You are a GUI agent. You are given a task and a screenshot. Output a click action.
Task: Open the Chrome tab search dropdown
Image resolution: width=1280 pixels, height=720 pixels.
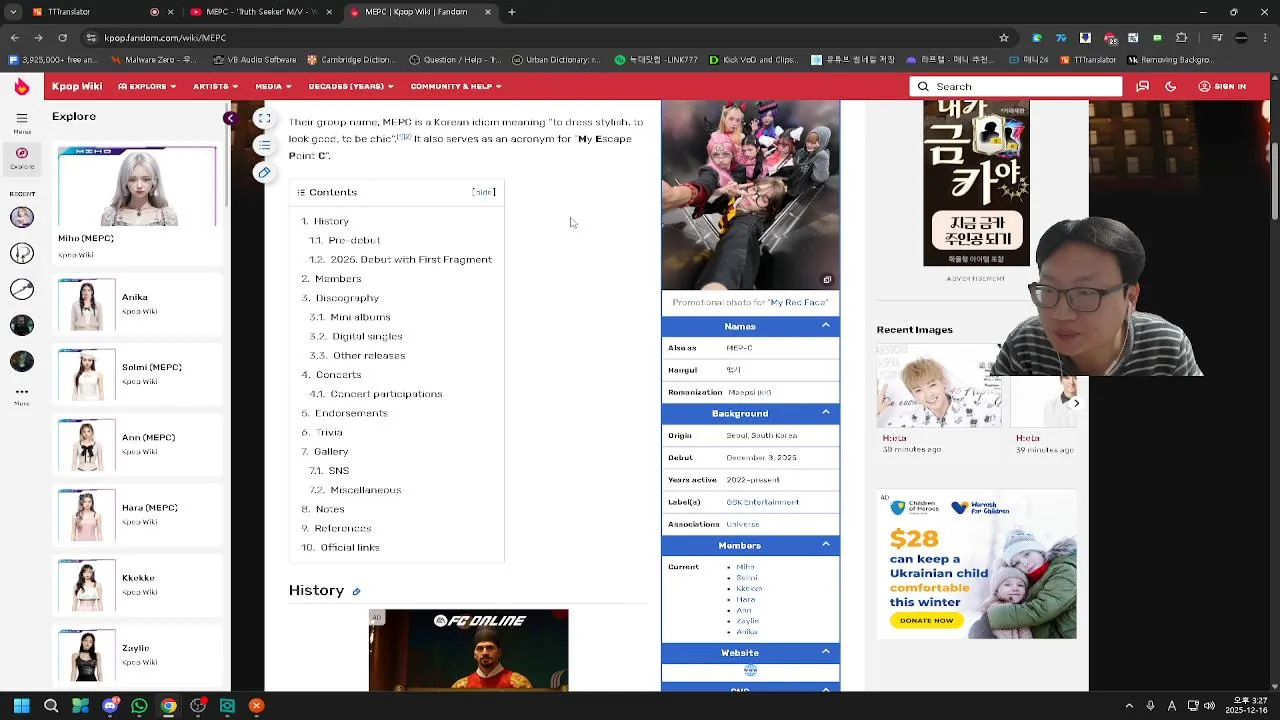click(x=15, y=12)
